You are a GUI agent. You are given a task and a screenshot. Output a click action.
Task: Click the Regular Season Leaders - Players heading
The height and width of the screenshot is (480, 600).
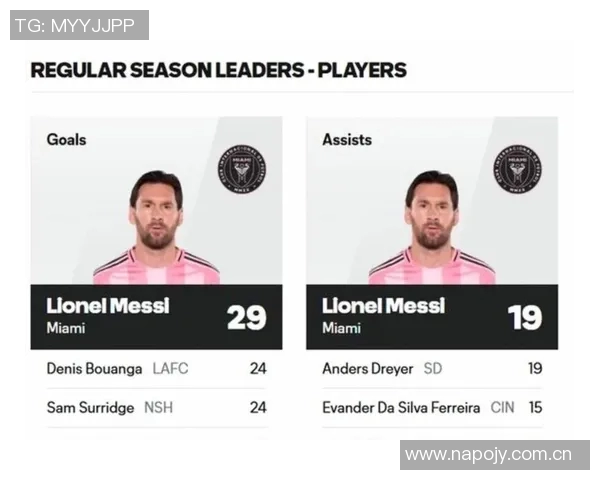pyautogui.click(x=218, y=70)
